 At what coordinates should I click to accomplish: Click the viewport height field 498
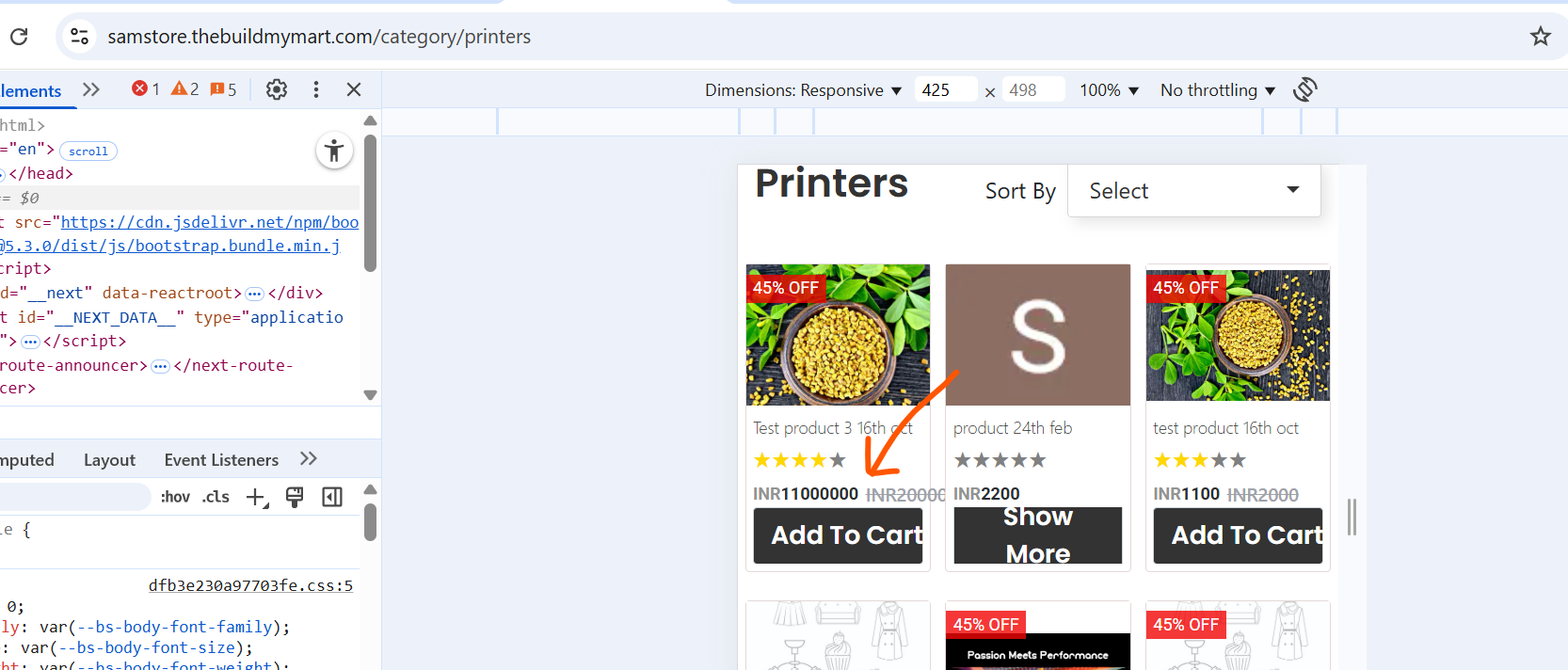tap(1033, 90)
